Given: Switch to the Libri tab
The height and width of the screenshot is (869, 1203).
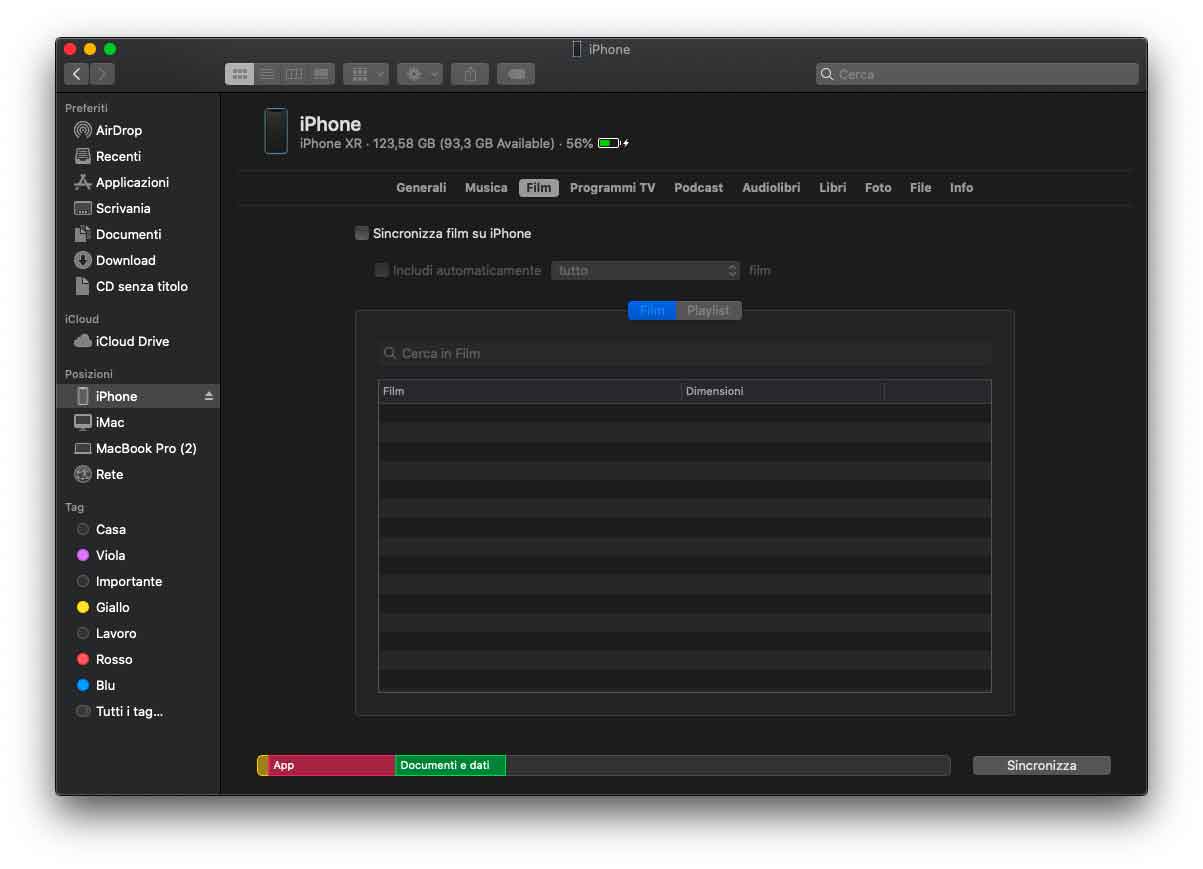Looking at the screenshot, I should pos(832,188).
